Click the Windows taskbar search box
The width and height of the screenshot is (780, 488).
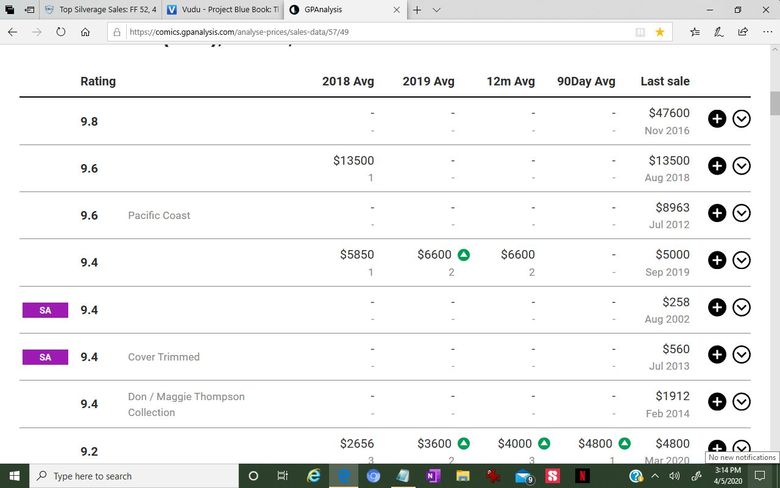(x=134, y=476)
